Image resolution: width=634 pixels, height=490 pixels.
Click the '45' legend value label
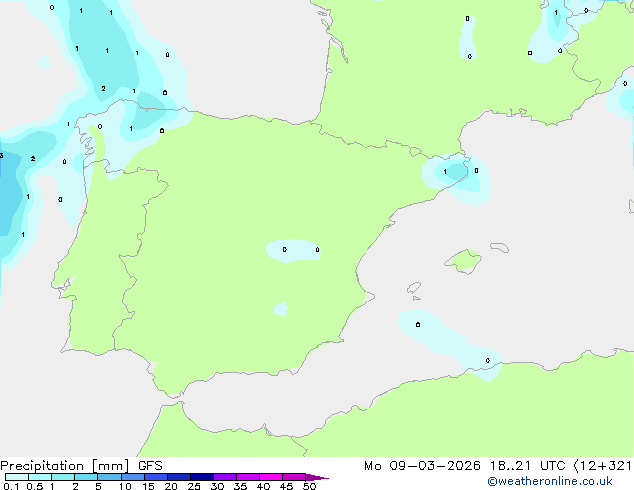pyautogui.click(x=286, y=486)
